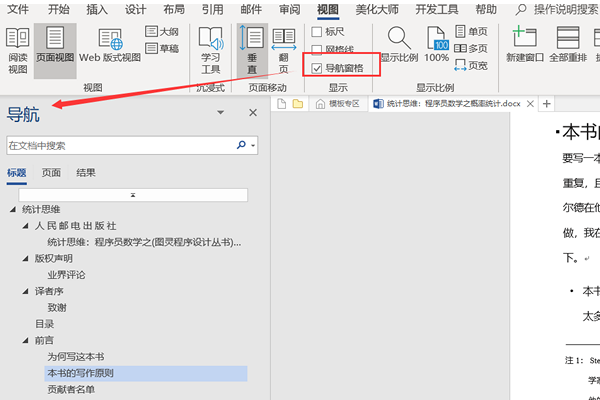Uncheck the 导航窗格 navigation pane checkbox
Image resolution: width=600 pixels, height=400 pixels.
click(316, 68)
